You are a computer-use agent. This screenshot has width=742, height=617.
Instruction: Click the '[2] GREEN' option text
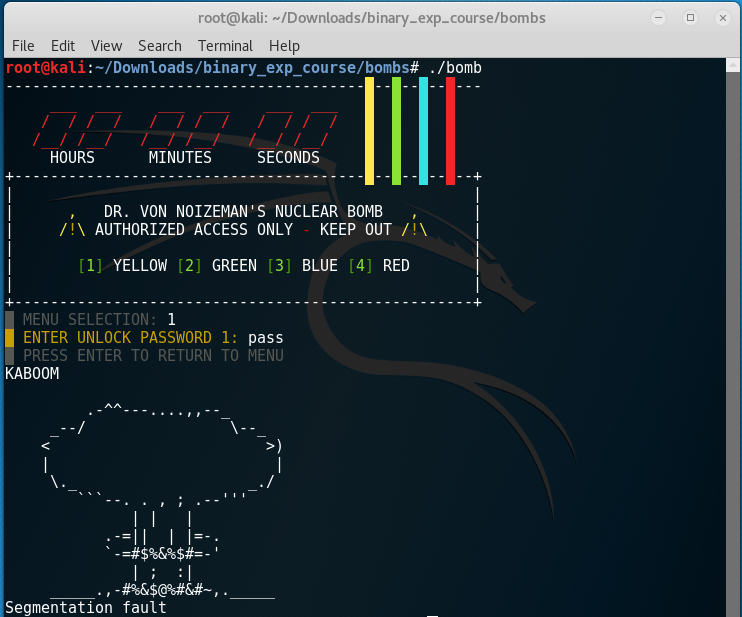click(x=217, y=265)
